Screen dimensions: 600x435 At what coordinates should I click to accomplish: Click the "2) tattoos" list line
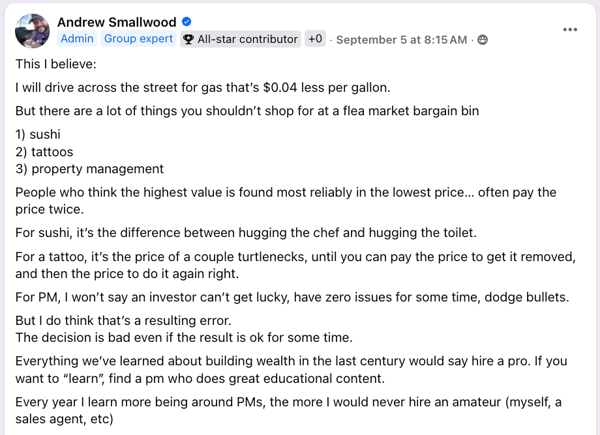tap(44, 151)
